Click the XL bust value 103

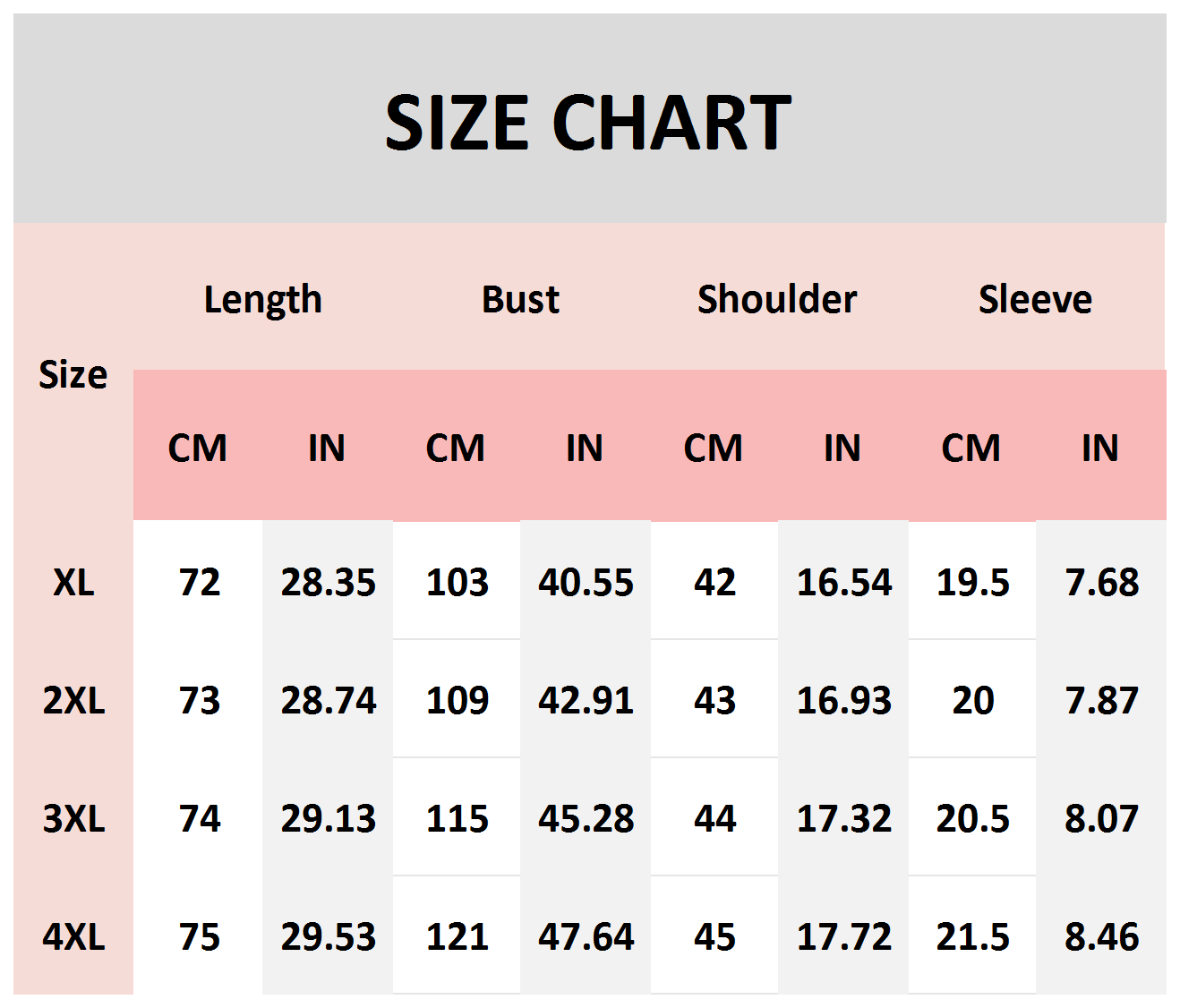coord(457,583)
